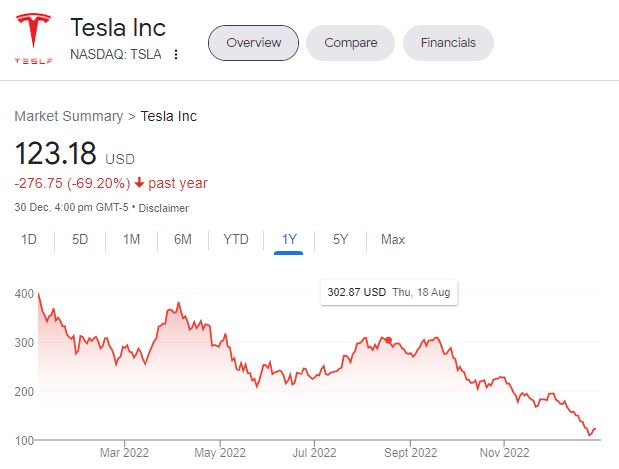This screenshot has height=469, width=619.
Task: Click the red down arrow past year
Action: 139,183
